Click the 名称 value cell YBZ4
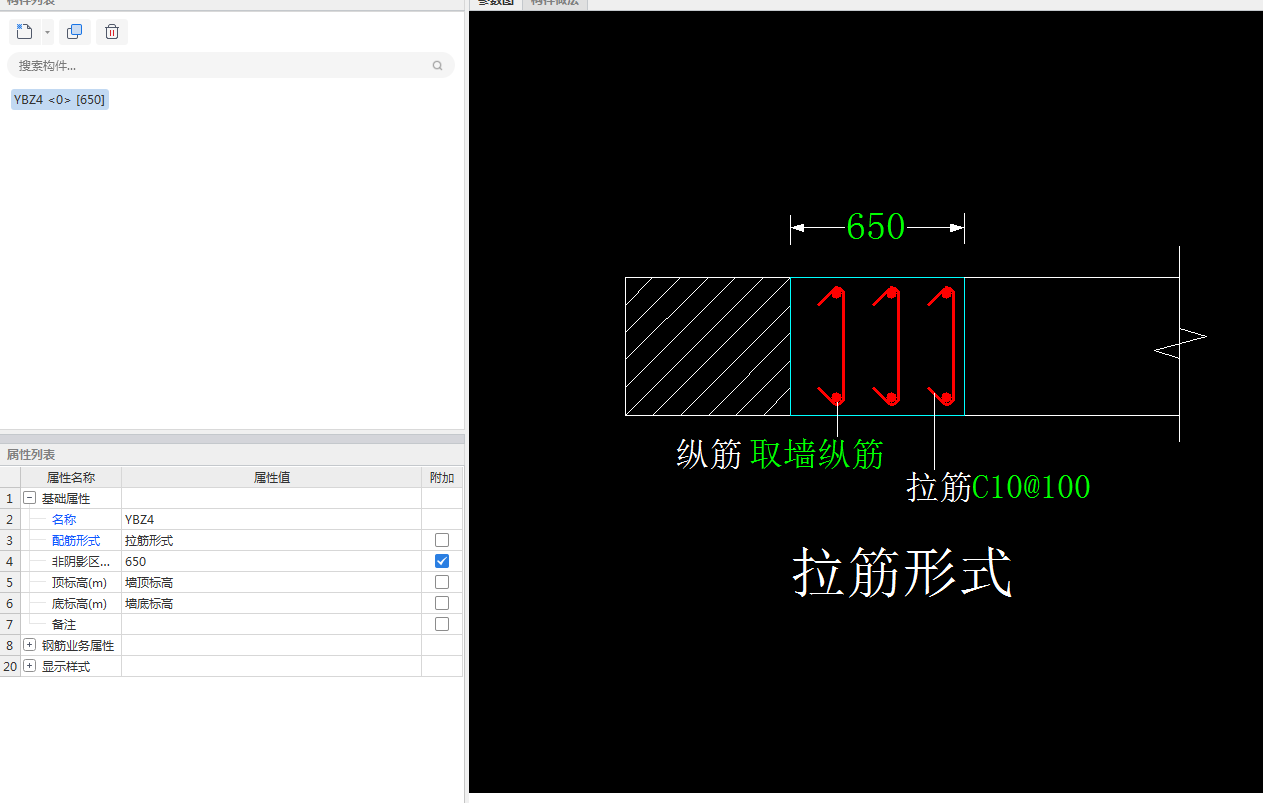Screen dimensions: 1263x803 pos(271,519)
